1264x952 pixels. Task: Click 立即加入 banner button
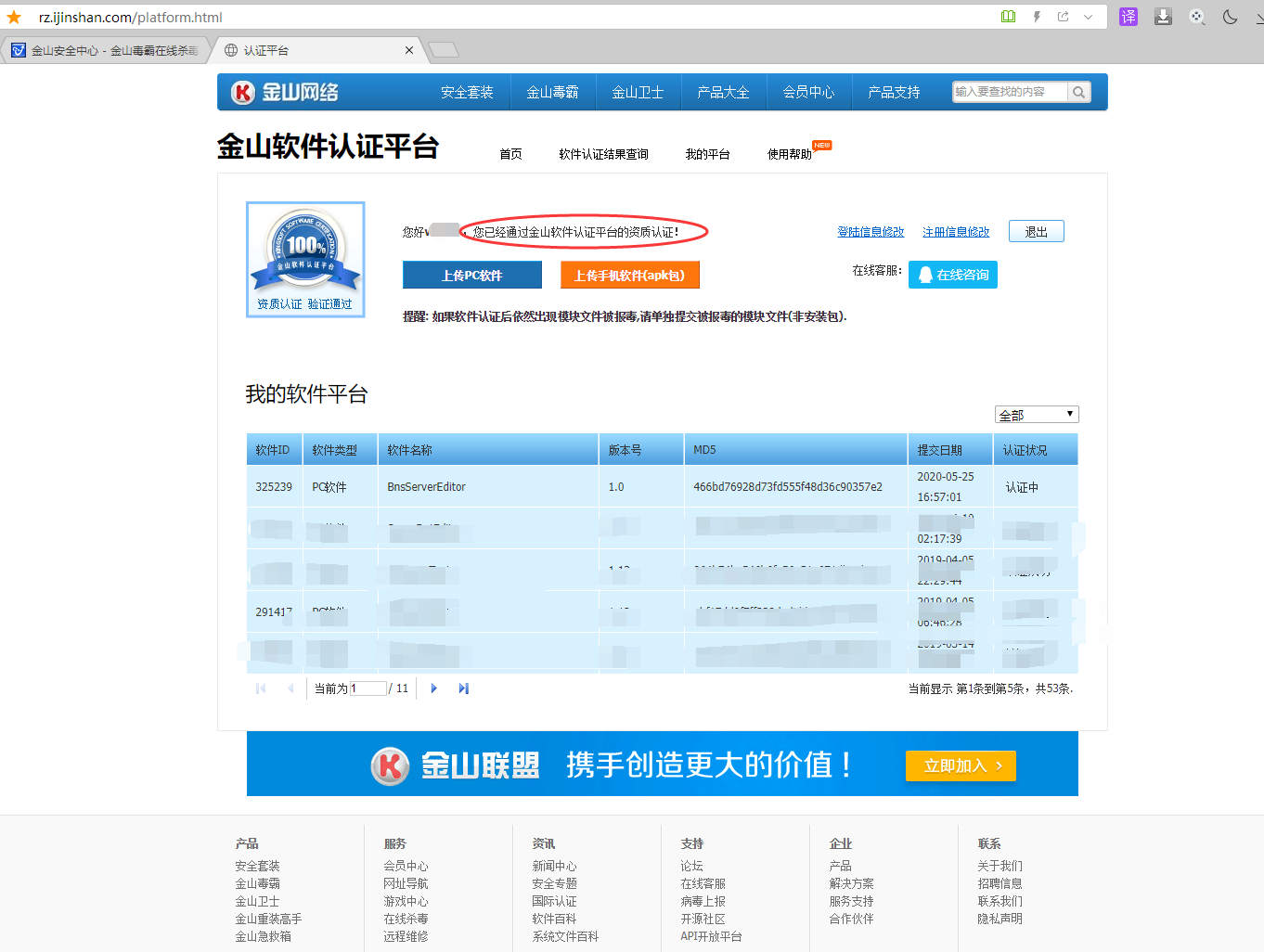[961, 765]
